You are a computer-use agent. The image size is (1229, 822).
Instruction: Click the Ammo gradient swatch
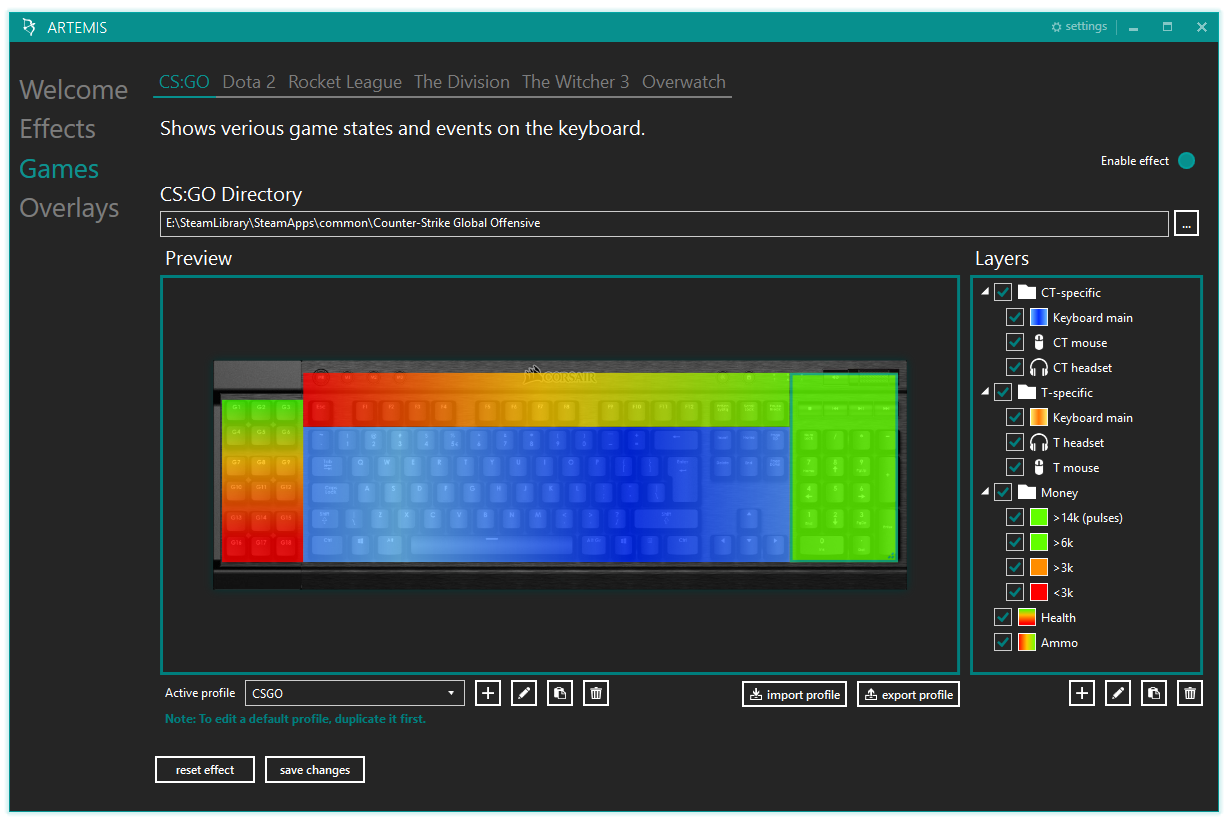[1027, 642]
